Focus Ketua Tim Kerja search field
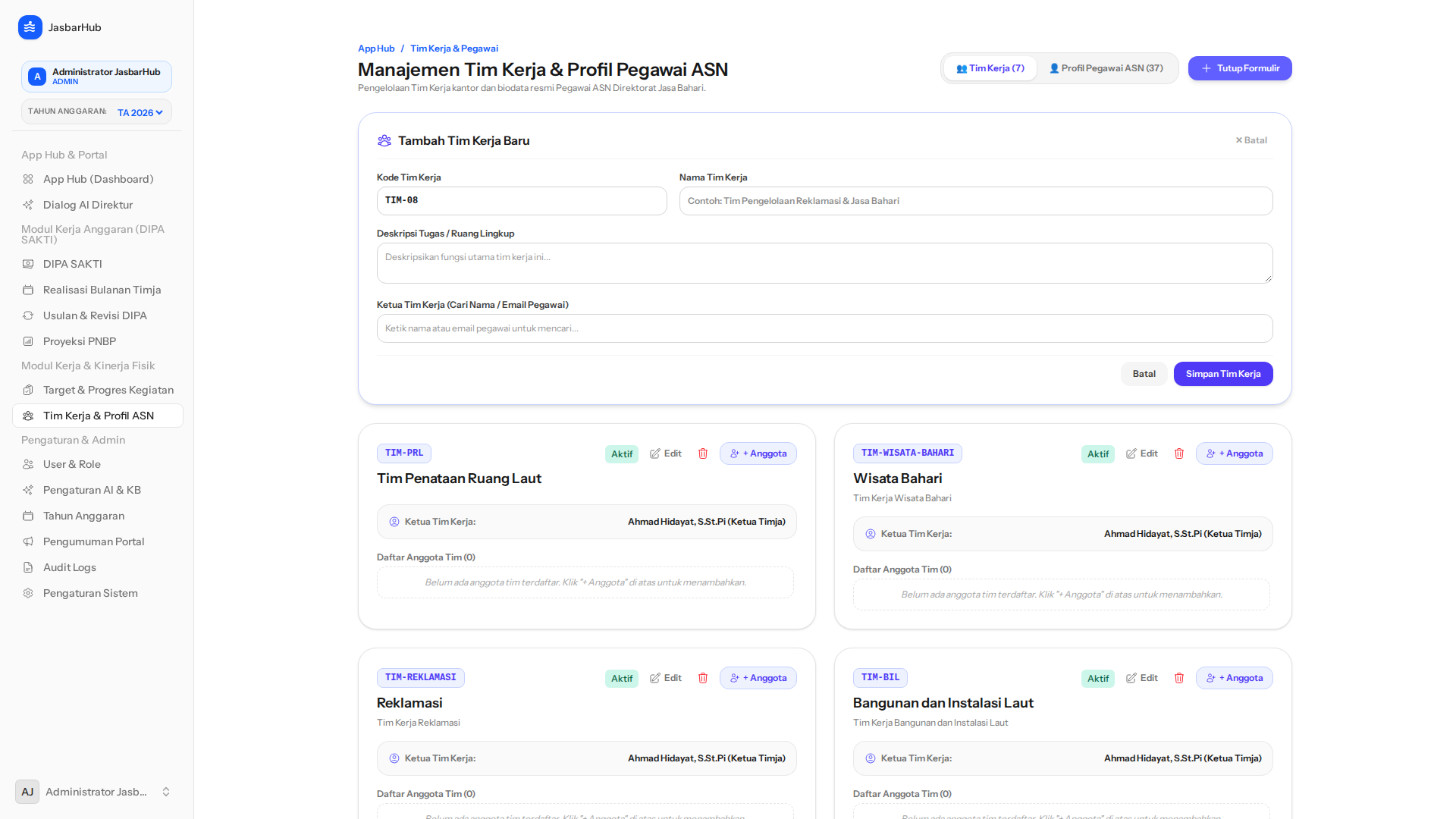This screenshot has width=1456, height=819. point(824,328)
